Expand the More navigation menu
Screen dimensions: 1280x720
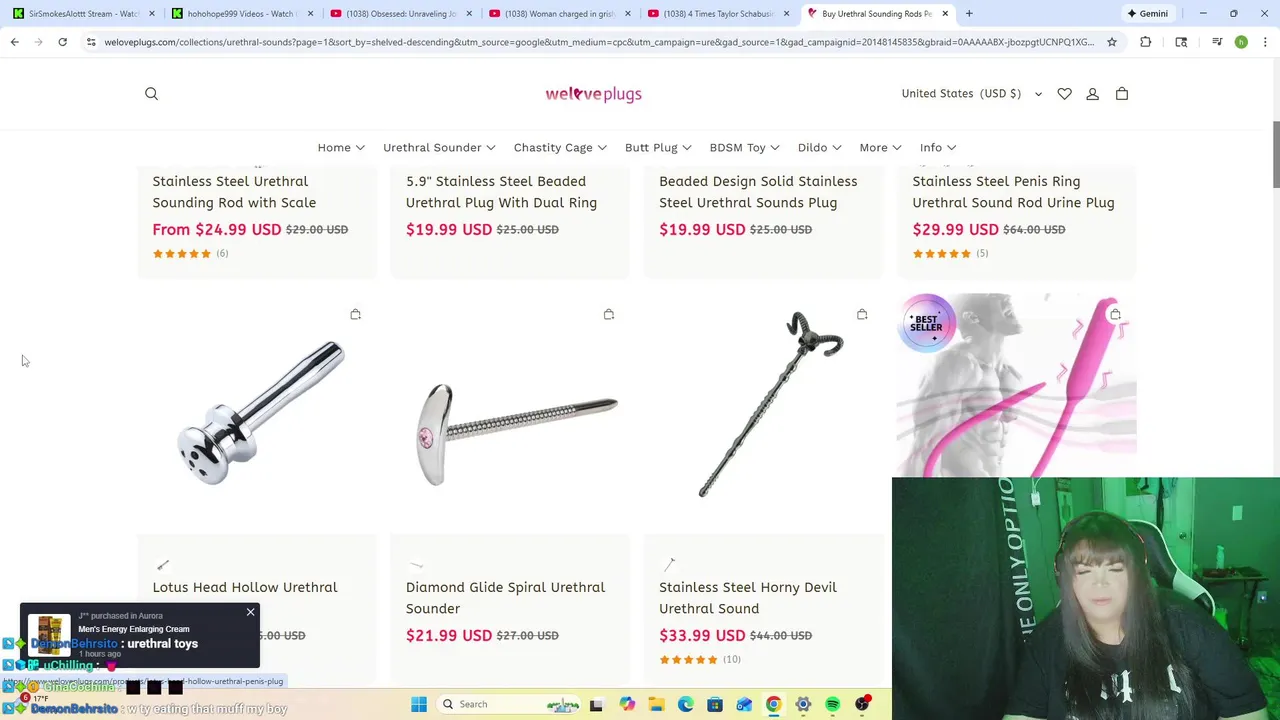click(x=880, y=147)
